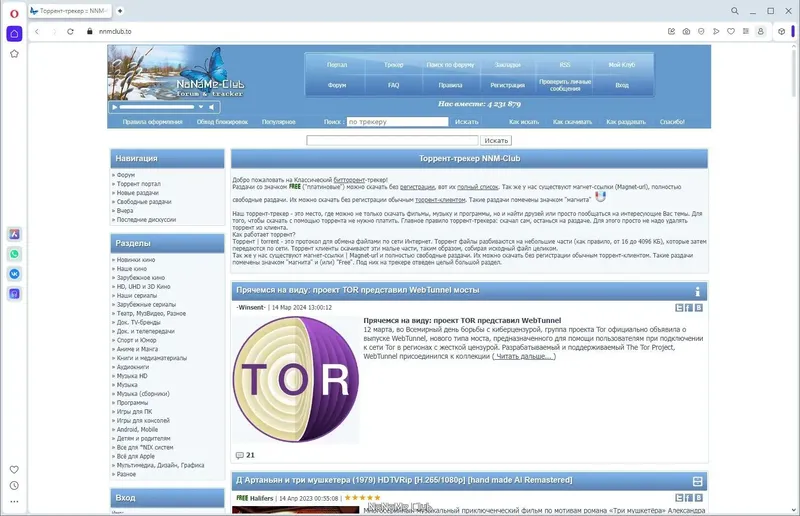Click the radio player progress bar

157,107
